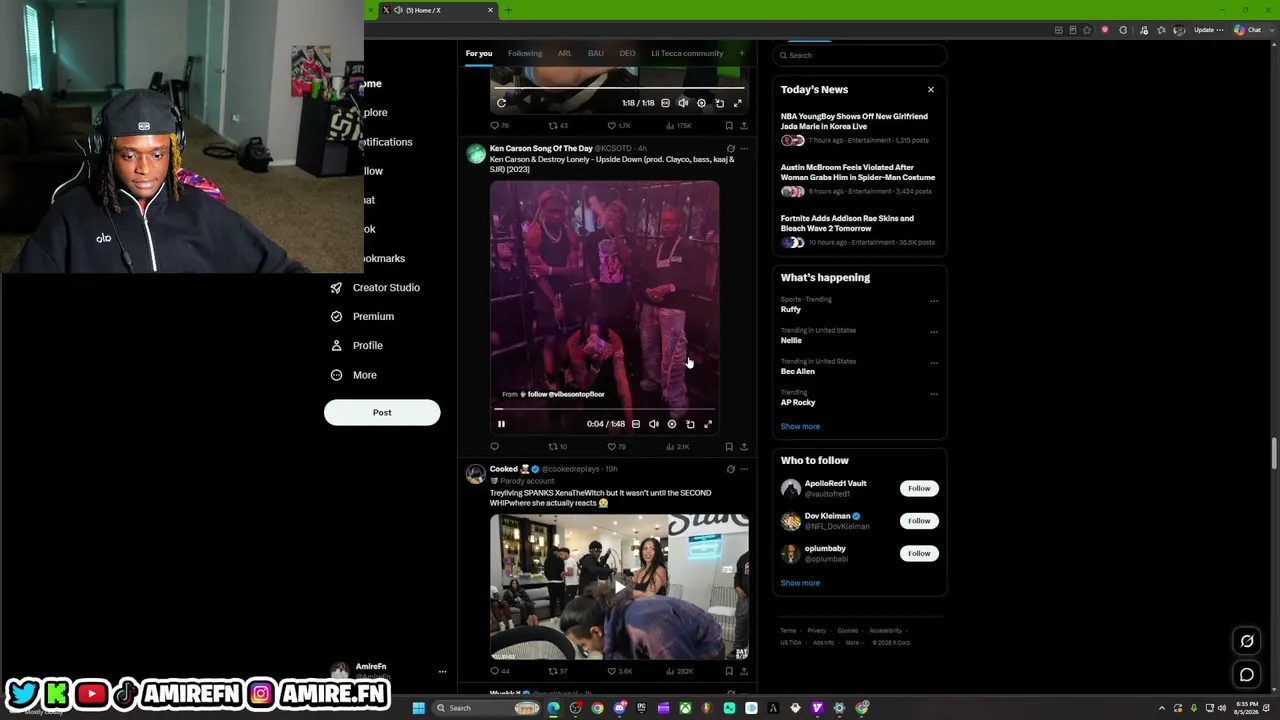Repost the Cooked post about Treyliving

pyautogui.click(x=557, y=671)
